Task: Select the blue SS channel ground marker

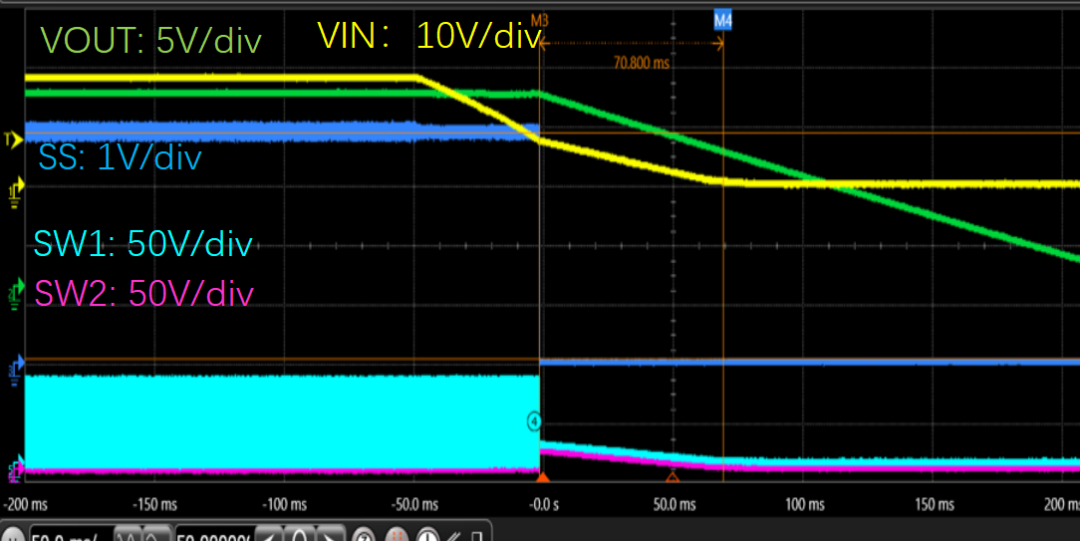Action: 15,370
